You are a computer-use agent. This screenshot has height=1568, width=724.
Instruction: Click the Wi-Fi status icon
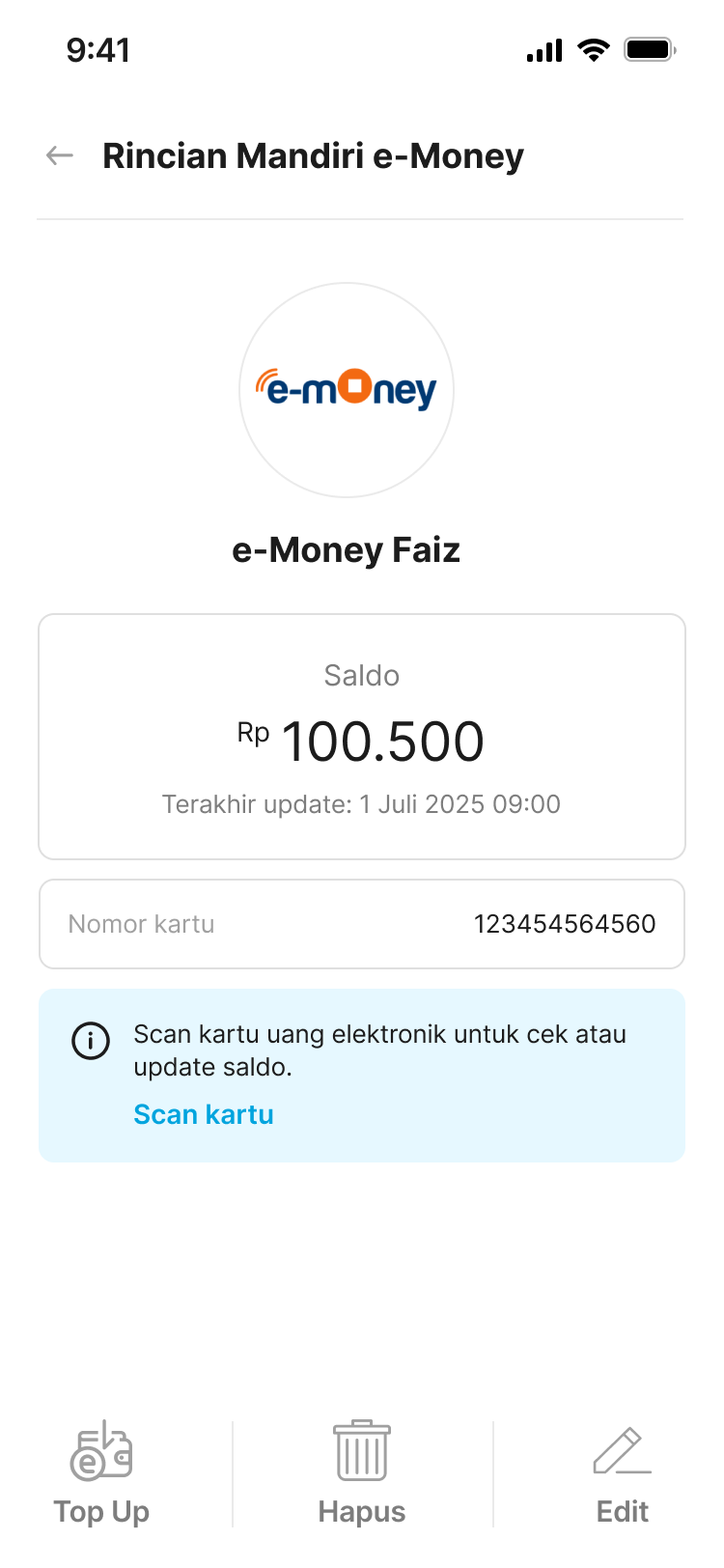(x=593, y=50)
